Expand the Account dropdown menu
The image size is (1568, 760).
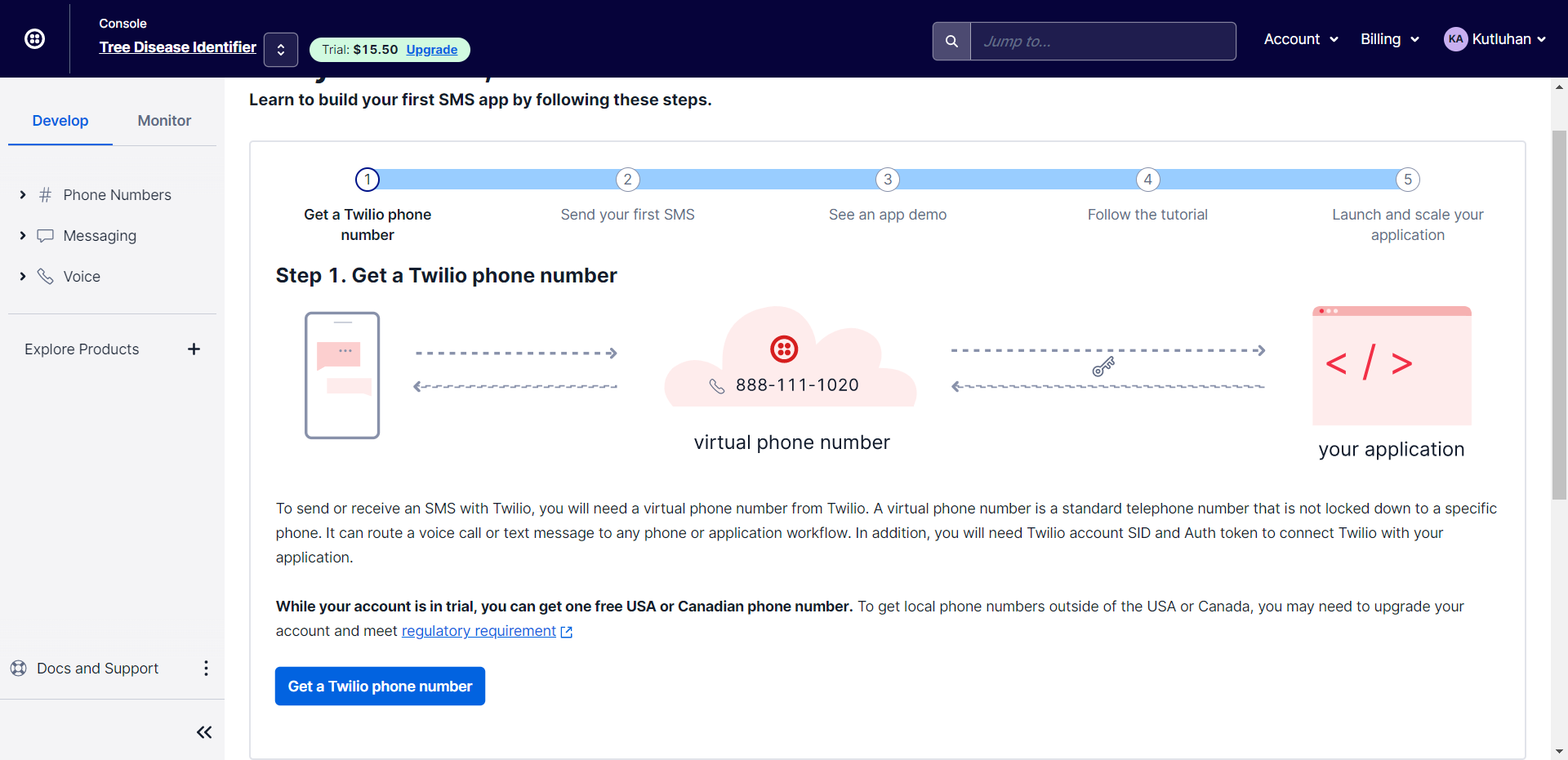point(1301,39)
